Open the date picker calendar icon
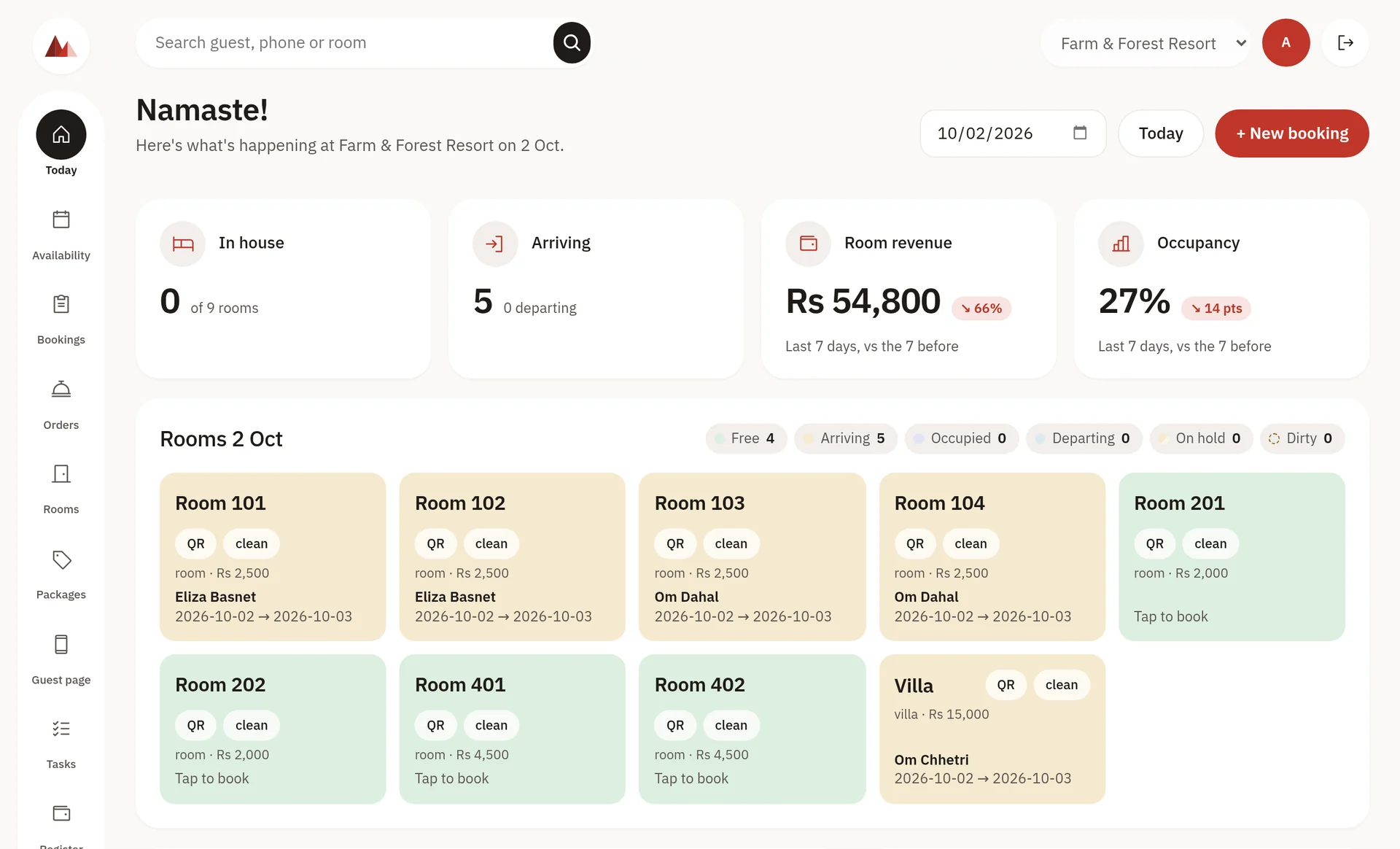 (1080, 133)
